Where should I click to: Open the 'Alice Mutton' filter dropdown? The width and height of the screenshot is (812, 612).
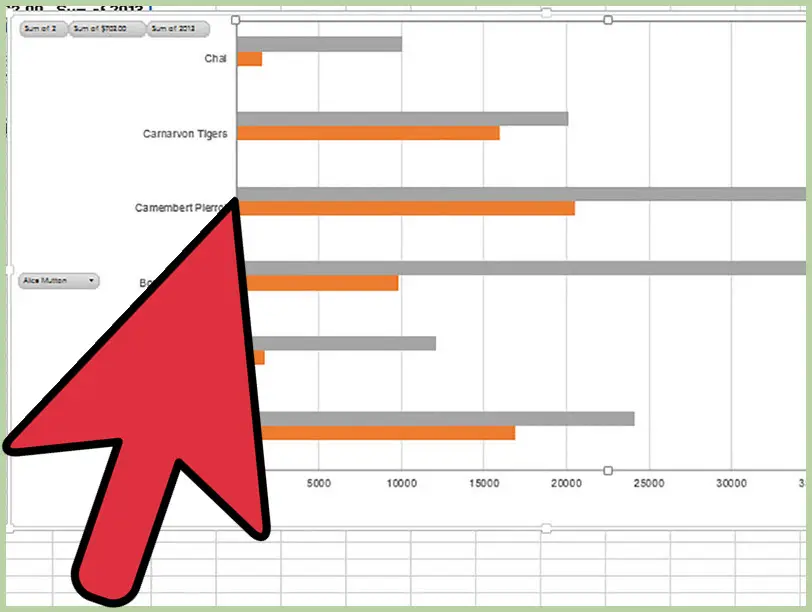59,281
